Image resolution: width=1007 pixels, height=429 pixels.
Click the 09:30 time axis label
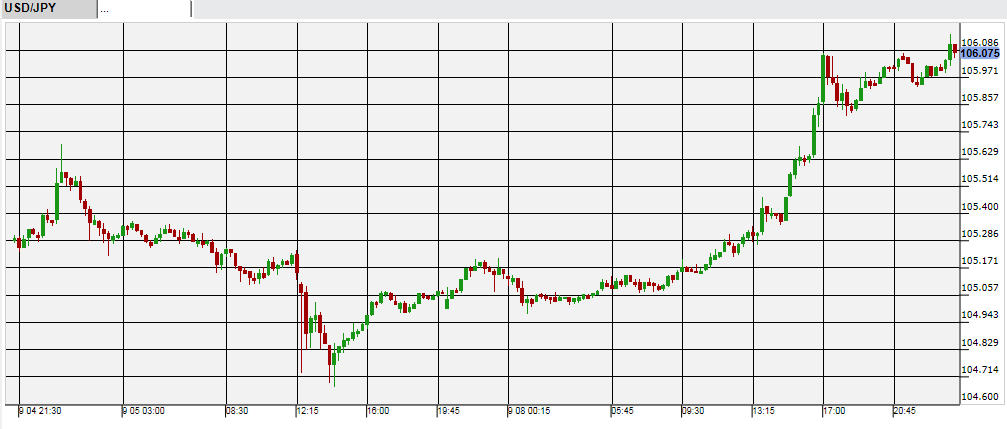691,411
